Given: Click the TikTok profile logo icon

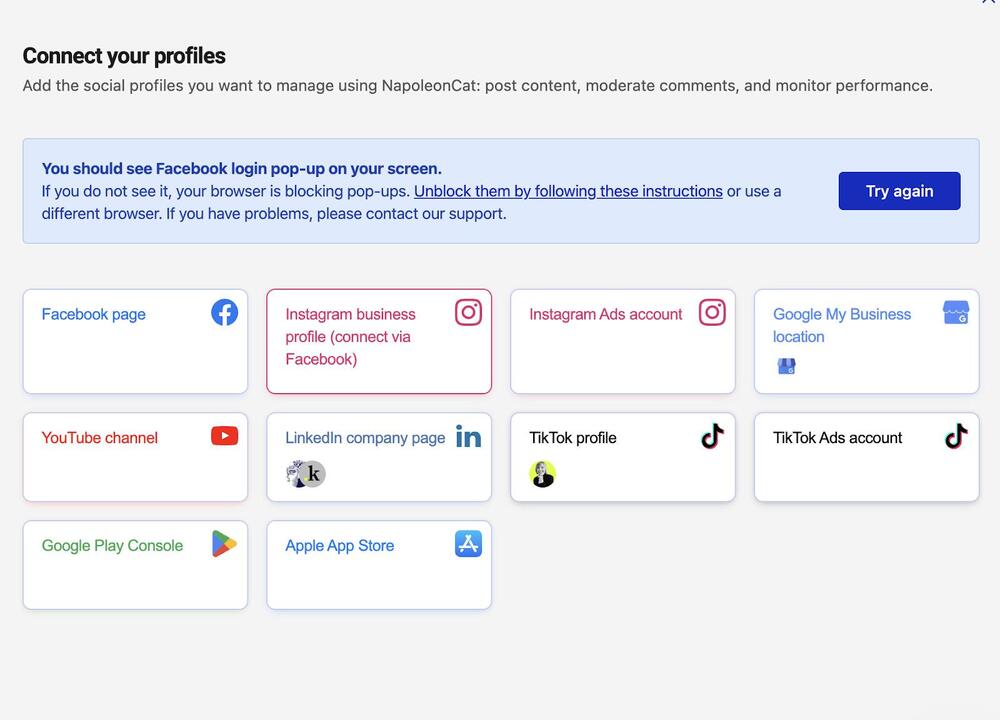Looking at the screenshot, I should click(712, 436).
